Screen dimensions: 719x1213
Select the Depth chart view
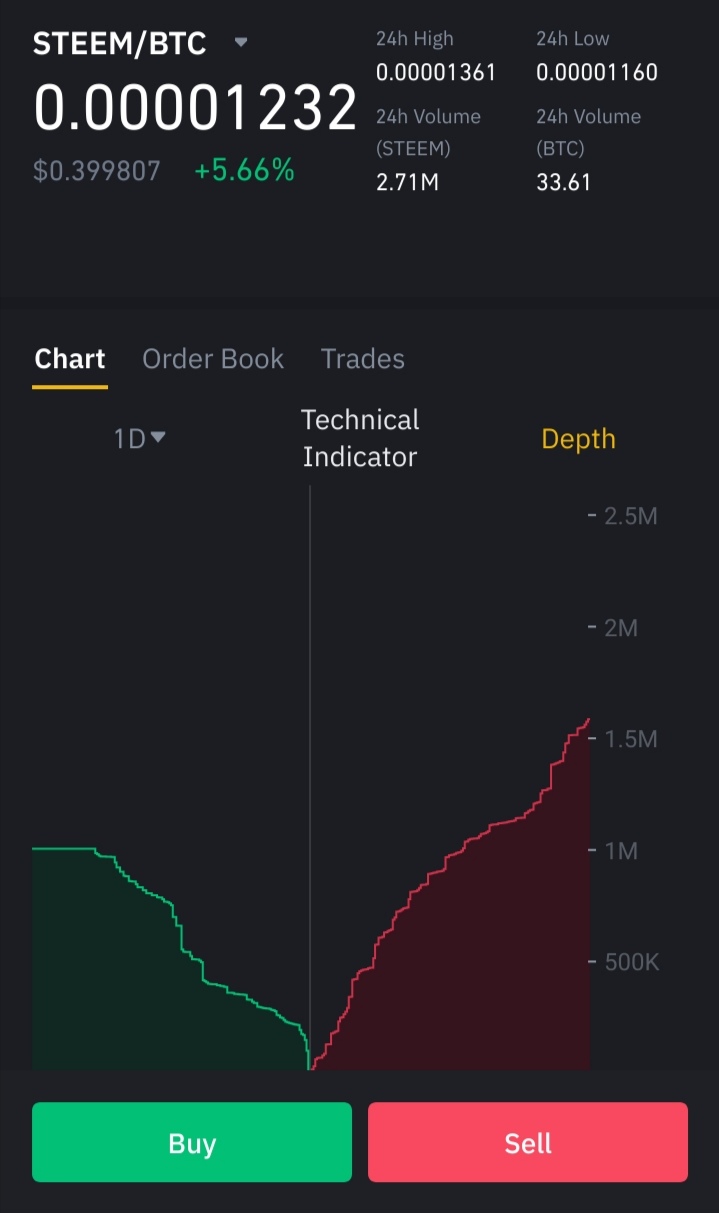(x=578, y=439)
